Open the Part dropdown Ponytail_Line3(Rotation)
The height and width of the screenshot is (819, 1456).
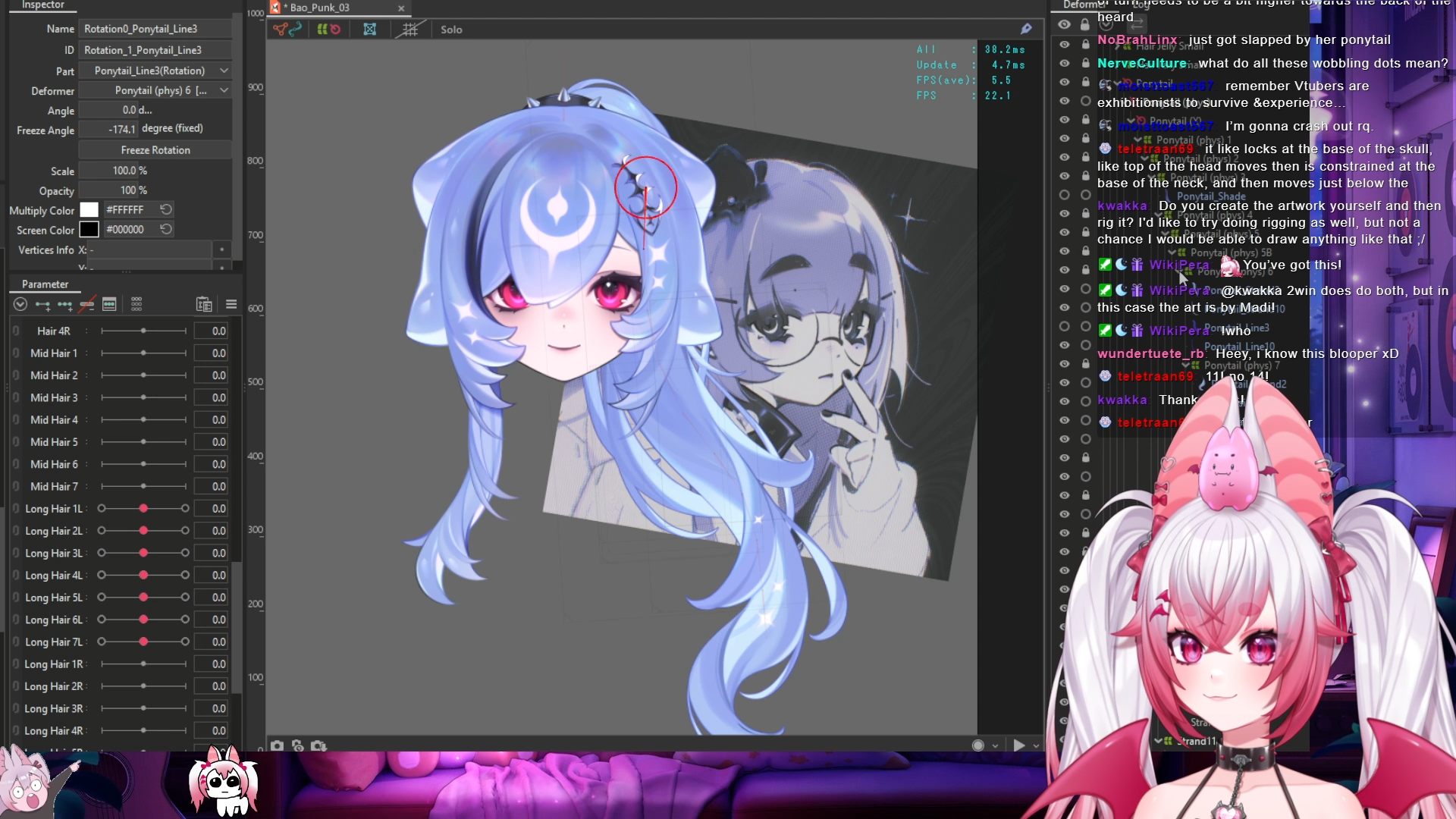(156, 71)
